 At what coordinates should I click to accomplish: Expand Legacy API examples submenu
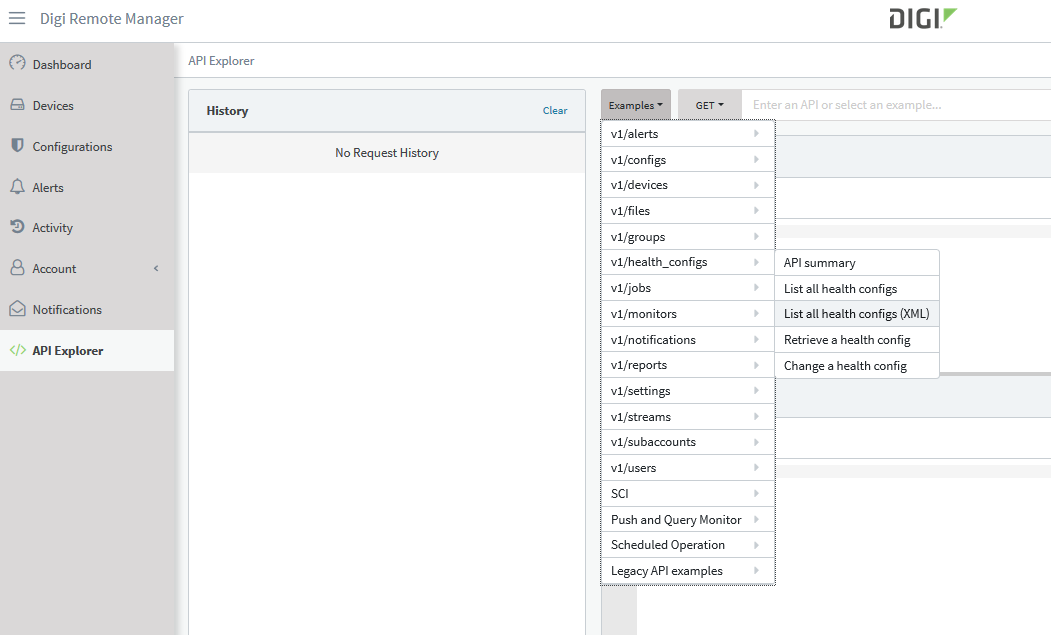688,571
